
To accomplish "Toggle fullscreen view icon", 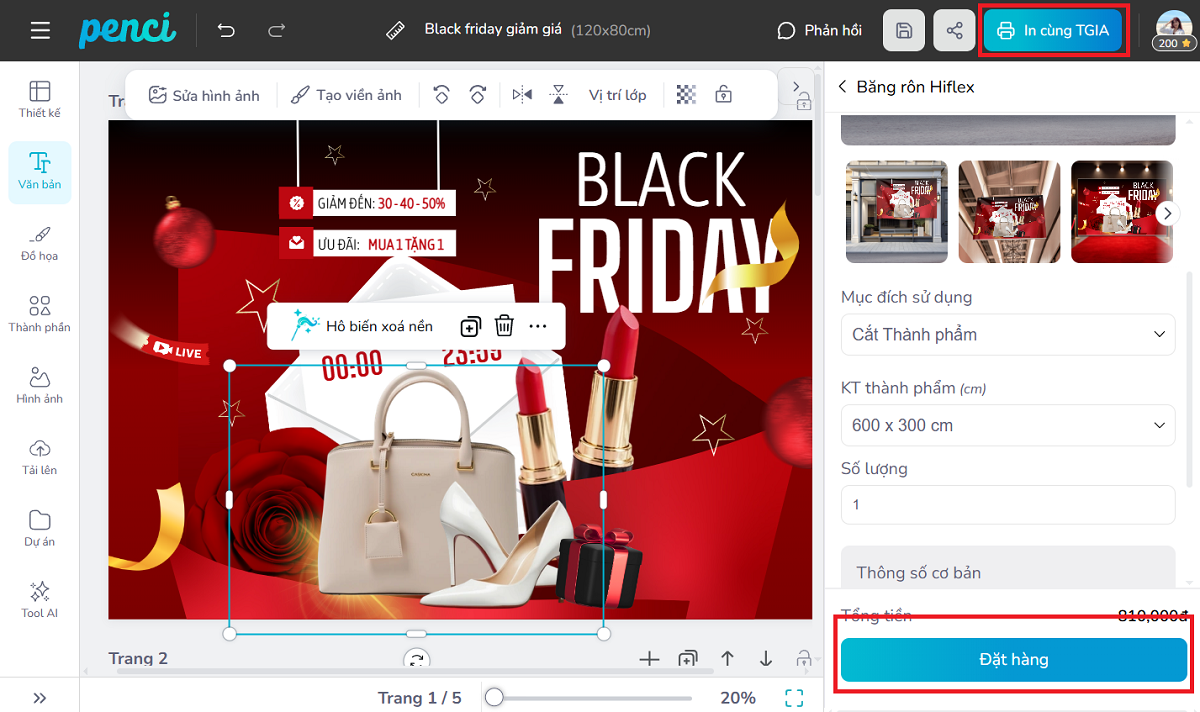I will tap(794, 698).
